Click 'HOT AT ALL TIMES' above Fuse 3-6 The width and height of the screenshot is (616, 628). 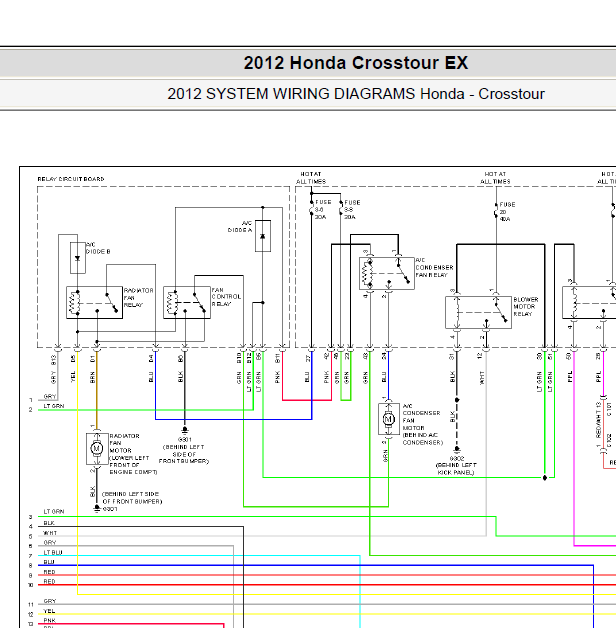click(311, 178)
